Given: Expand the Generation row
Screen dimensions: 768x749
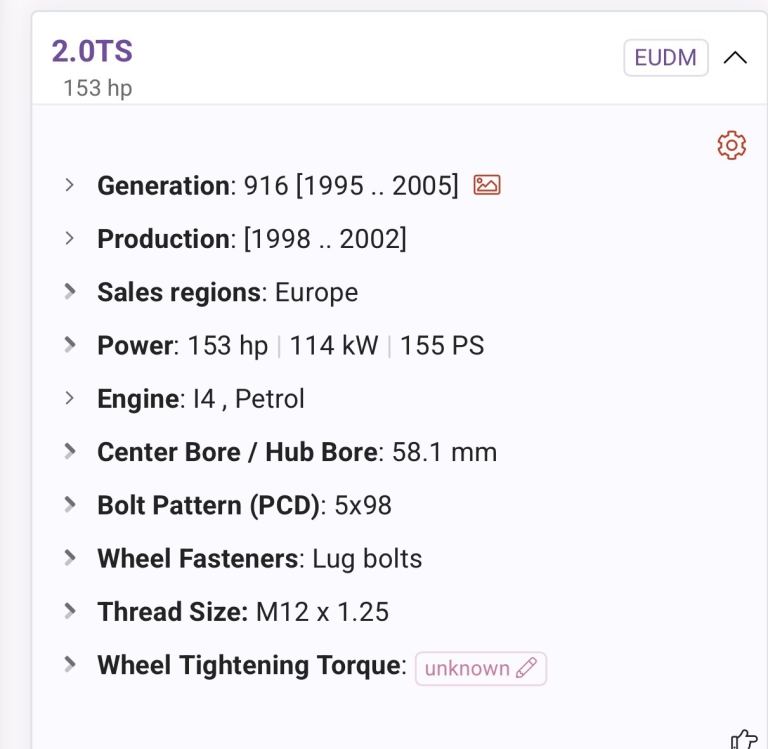Looking at the screenshot, I should tap(70, 185).
